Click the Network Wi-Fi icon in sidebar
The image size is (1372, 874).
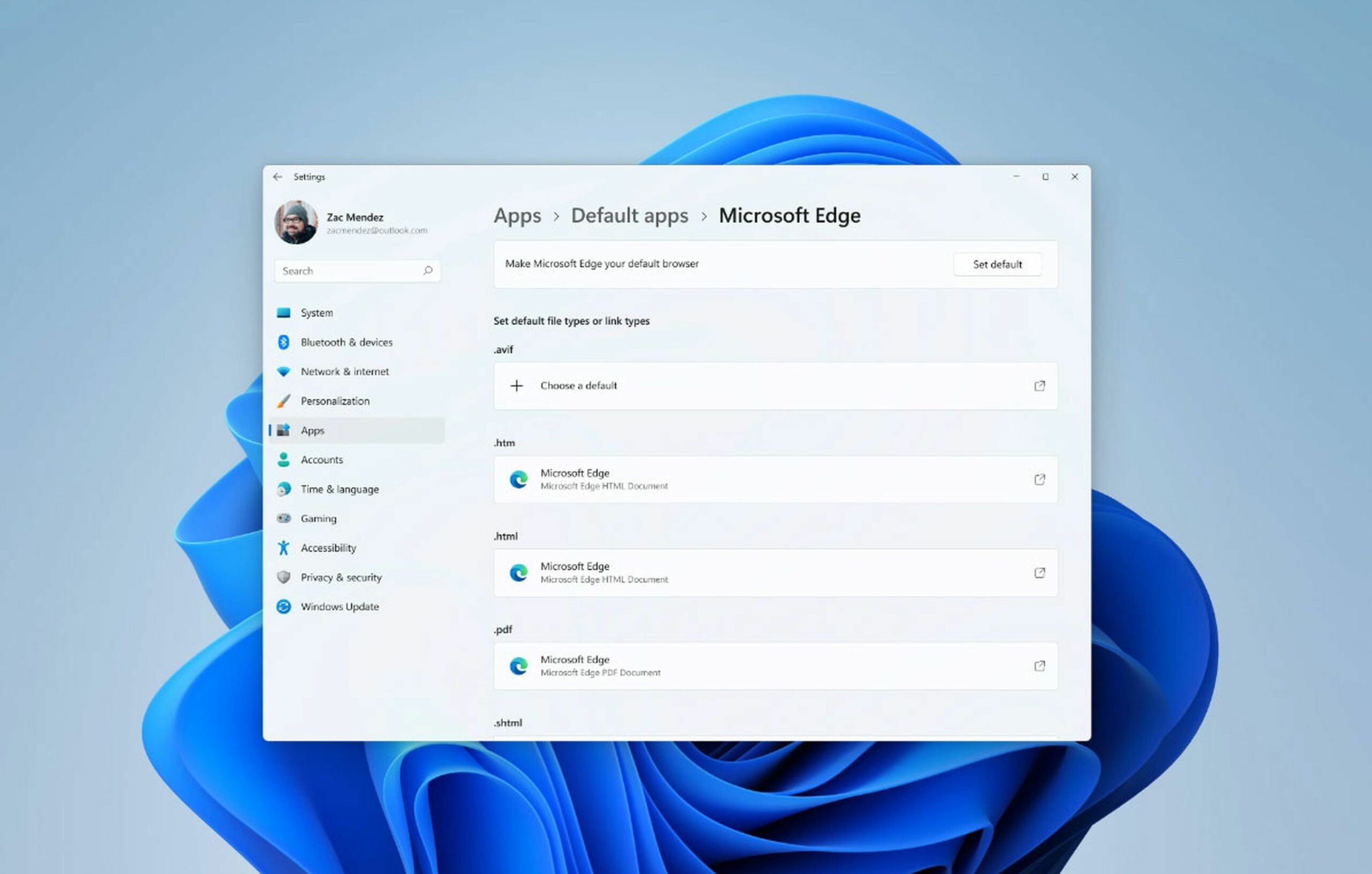pos(284,371)
